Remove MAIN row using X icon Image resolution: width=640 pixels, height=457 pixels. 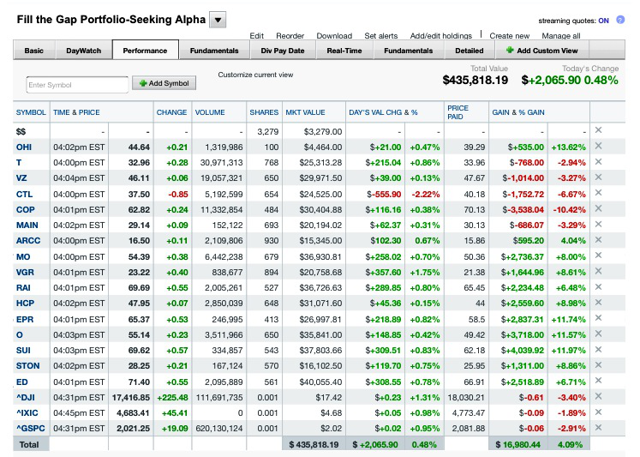coord(598,224)
